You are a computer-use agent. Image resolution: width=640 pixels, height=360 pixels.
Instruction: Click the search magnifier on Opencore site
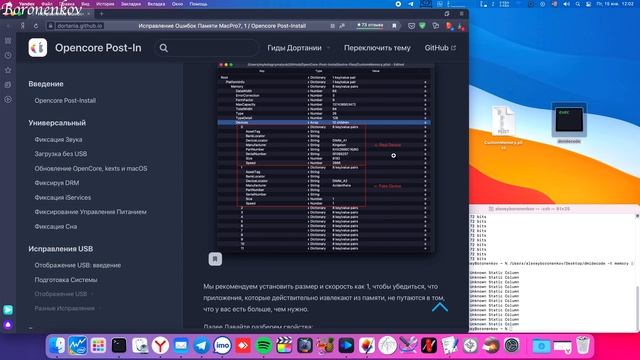point(164,48)
